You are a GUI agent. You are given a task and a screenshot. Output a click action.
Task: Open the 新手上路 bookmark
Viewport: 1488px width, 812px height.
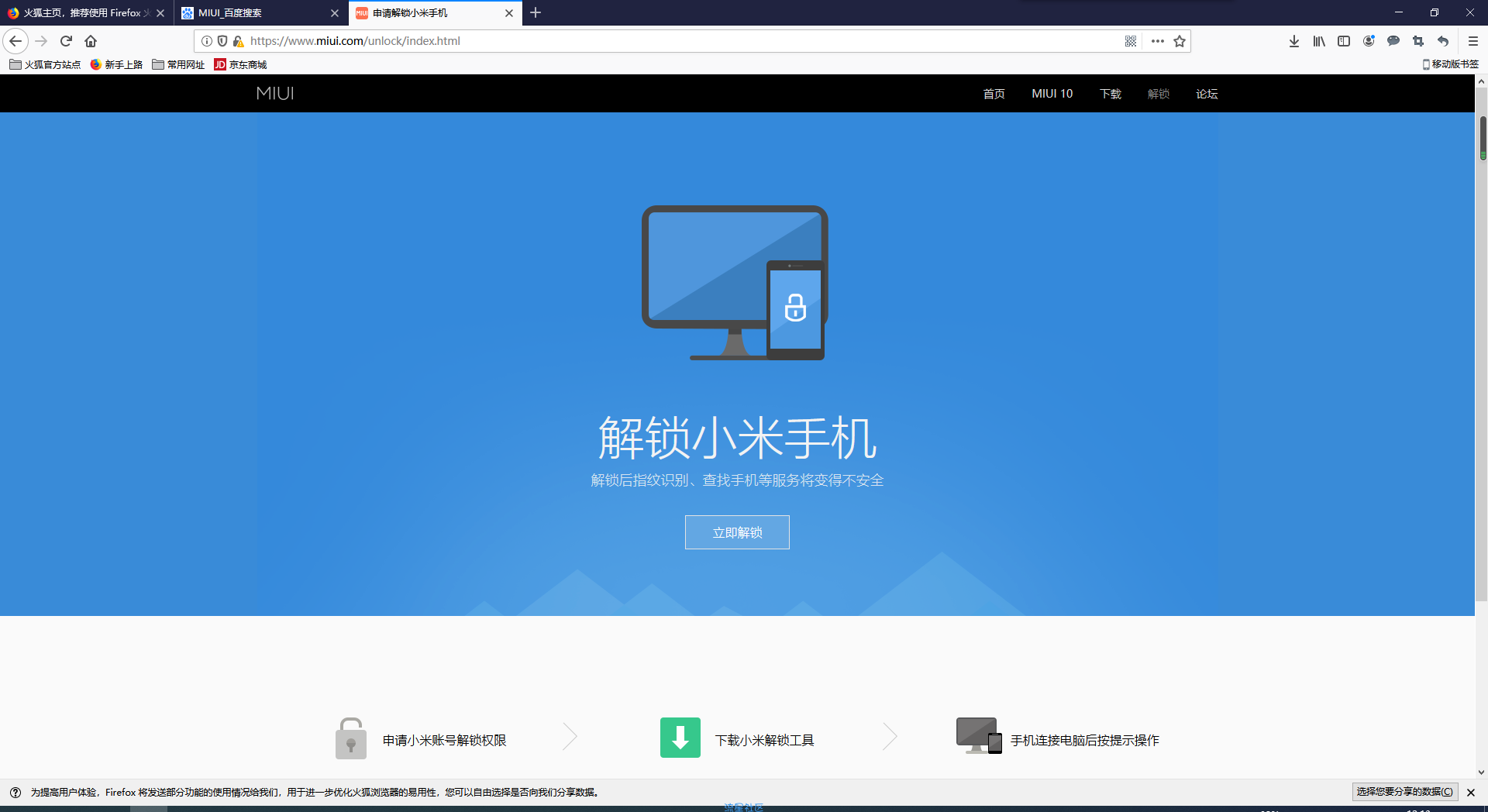point(116,64)
